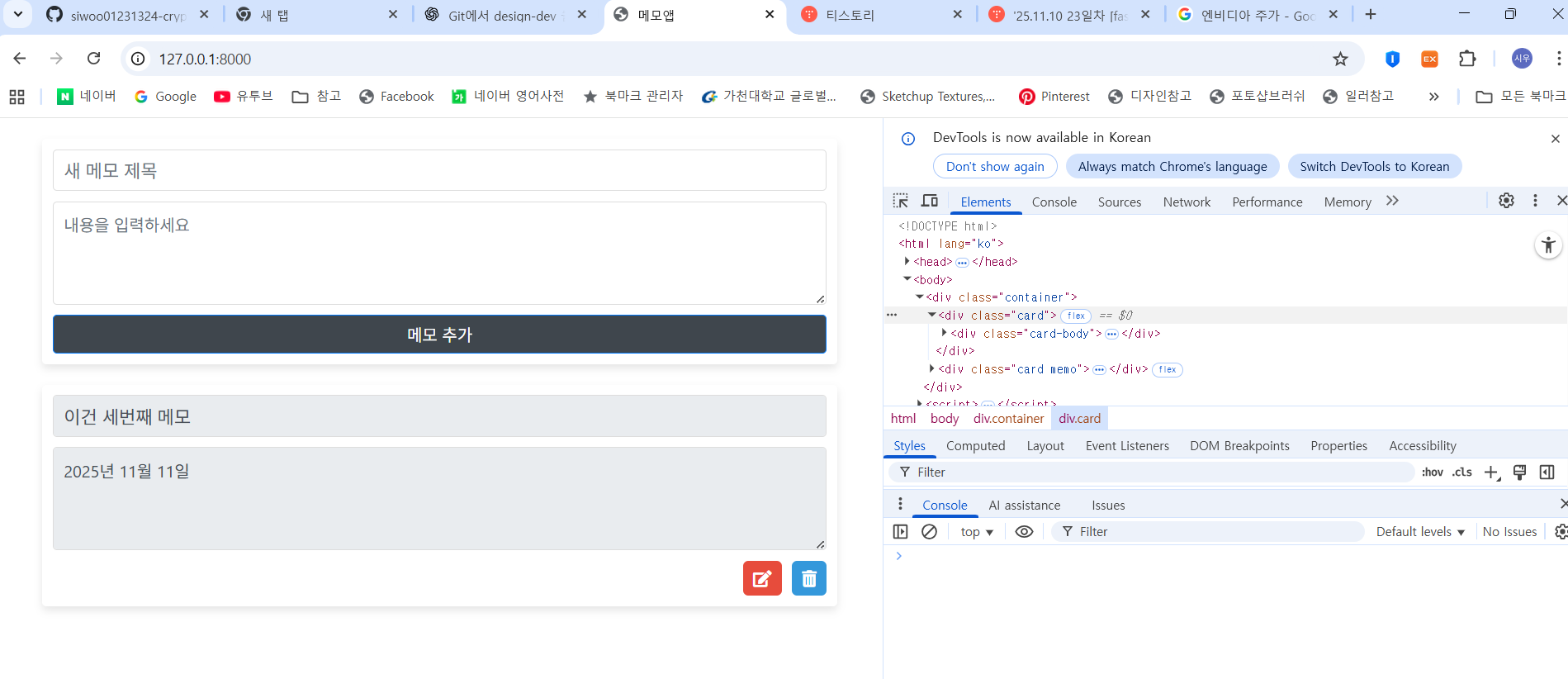This screenshot has width=1568, height=679.
Task: Select the DOM Breakpoints tab
Action: coord(1239,445)
